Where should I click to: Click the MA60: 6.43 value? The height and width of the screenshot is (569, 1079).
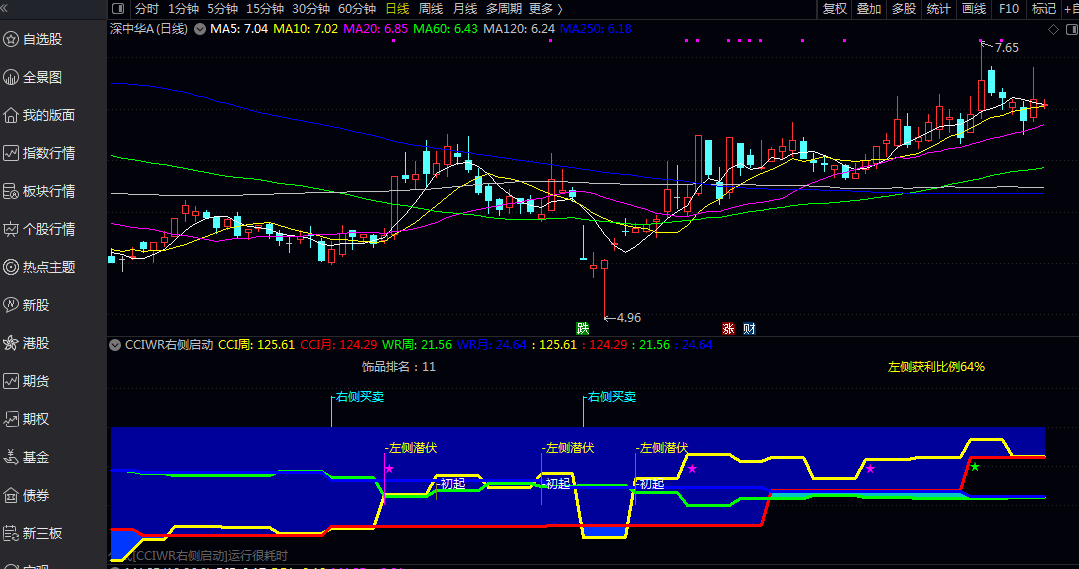(445, 29)
